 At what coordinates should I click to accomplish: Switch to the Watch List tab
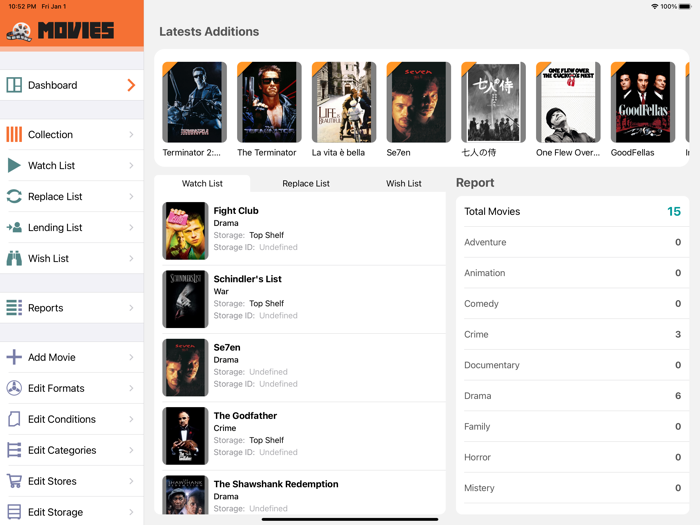coord(202,183)
